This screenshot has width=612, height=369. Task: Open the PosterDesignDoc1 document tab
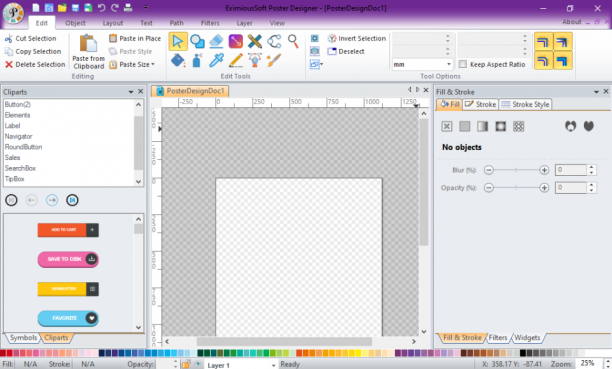190,91
